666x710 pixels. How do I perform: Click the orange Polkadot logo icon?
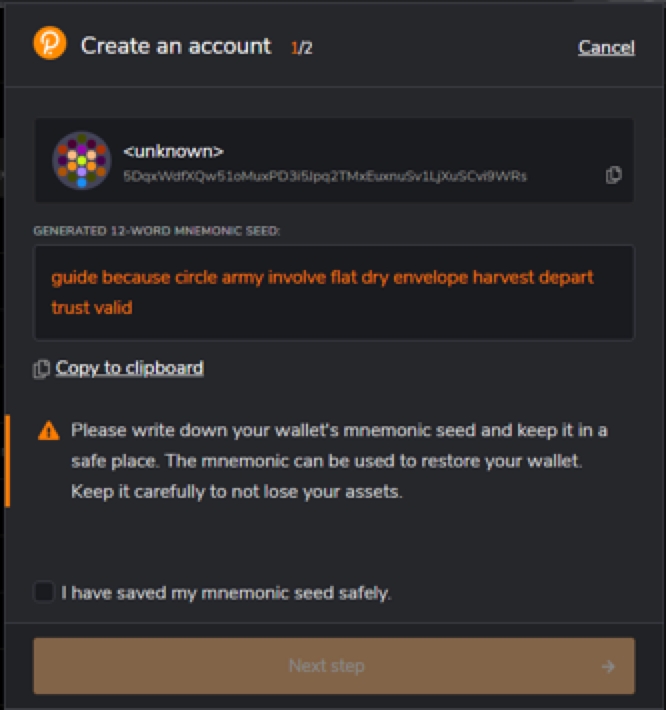click(49, 45)
